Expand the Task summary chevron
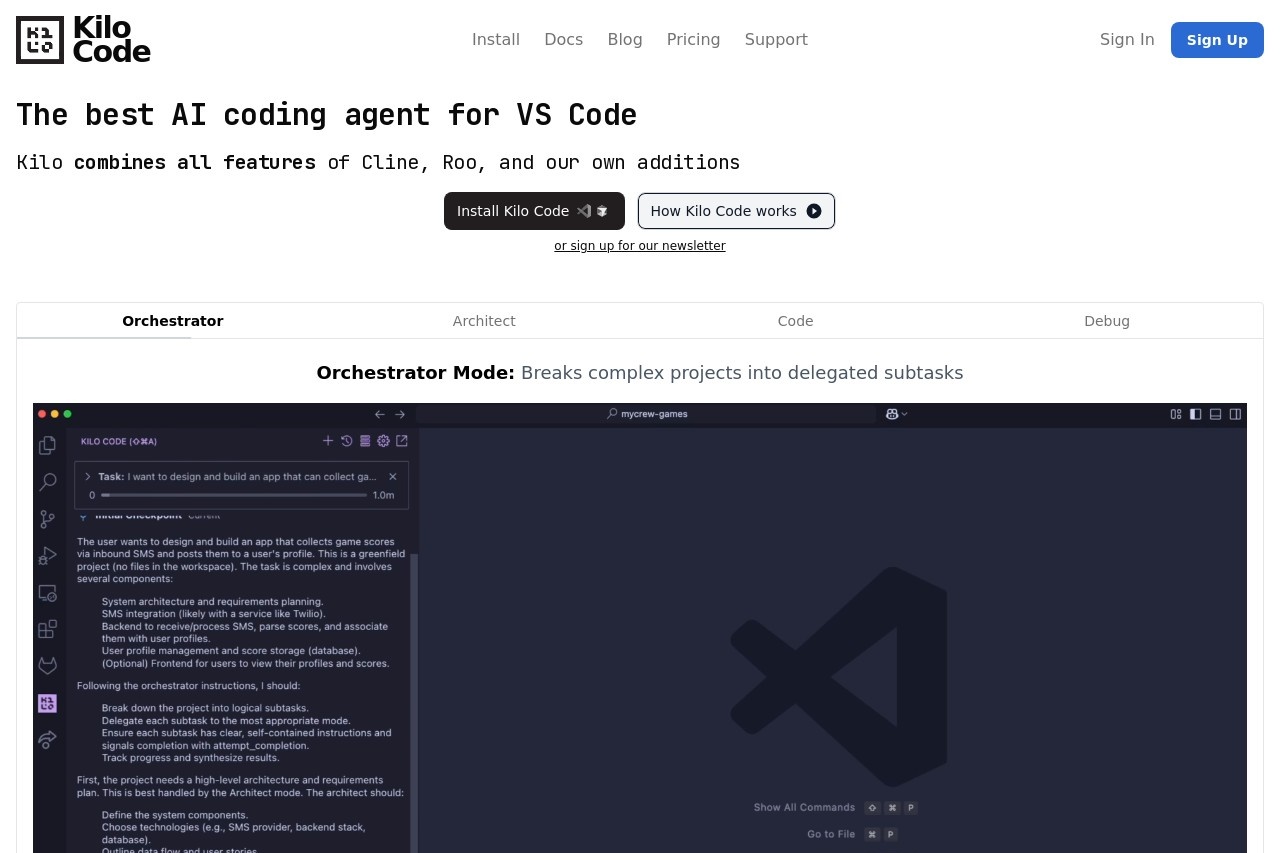 [x=88, y=477]
